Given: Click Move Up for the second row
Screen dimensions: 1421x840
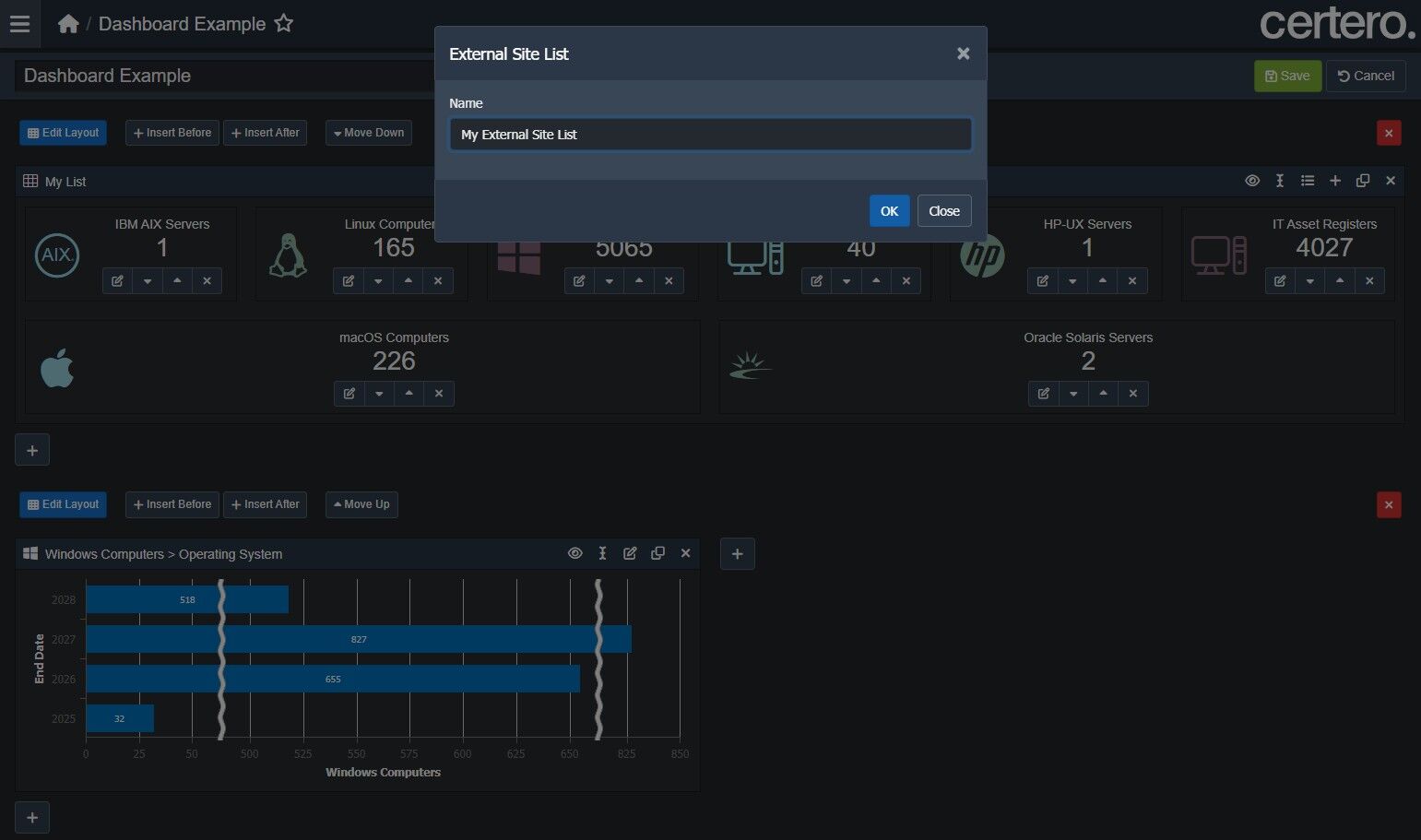Looking at the screenshot, I should click(x=361, y=504).
